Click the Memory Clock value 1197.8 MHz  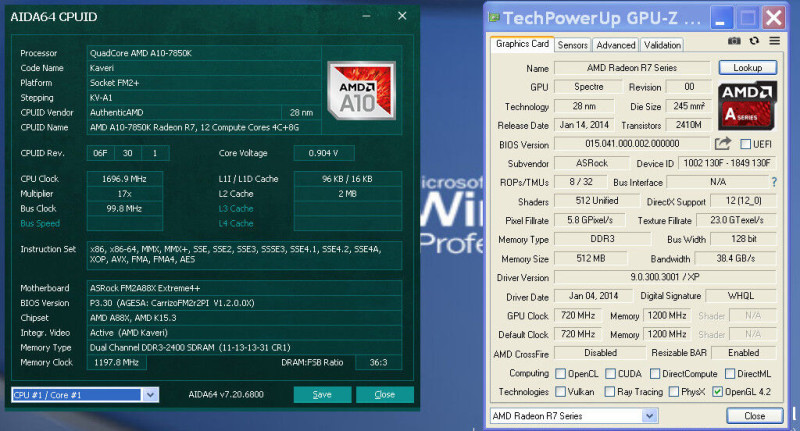116,363
